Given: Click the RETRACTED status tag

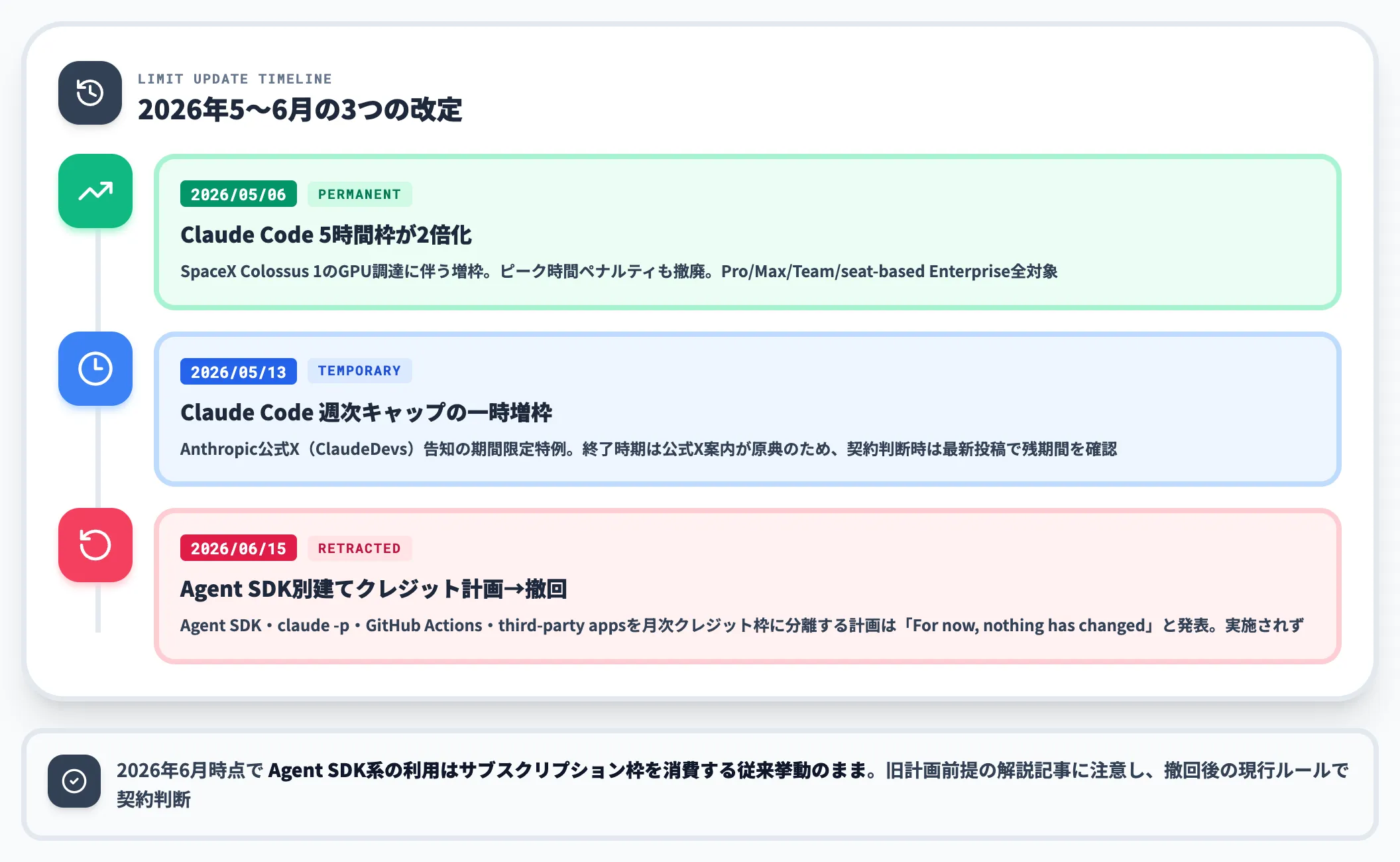Looking at the screenshot, I should click(359, 548).
